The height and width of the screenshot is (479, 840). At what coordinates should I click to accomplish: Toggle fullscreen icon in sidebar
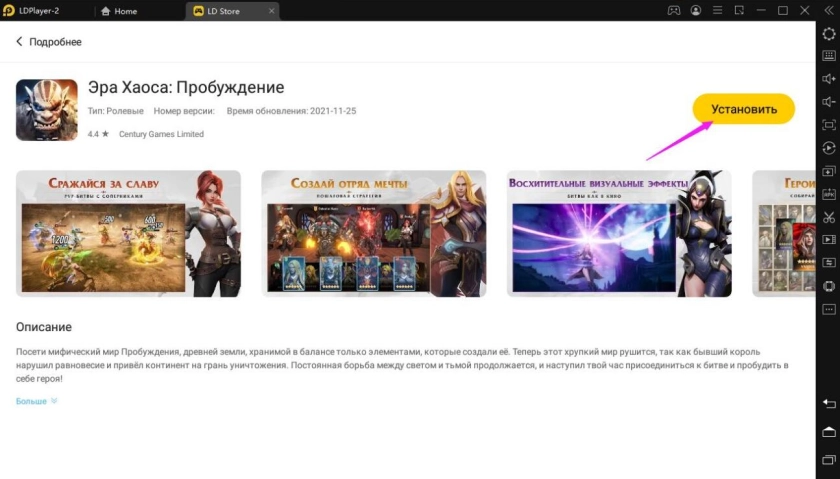click(x=829, y=125)
